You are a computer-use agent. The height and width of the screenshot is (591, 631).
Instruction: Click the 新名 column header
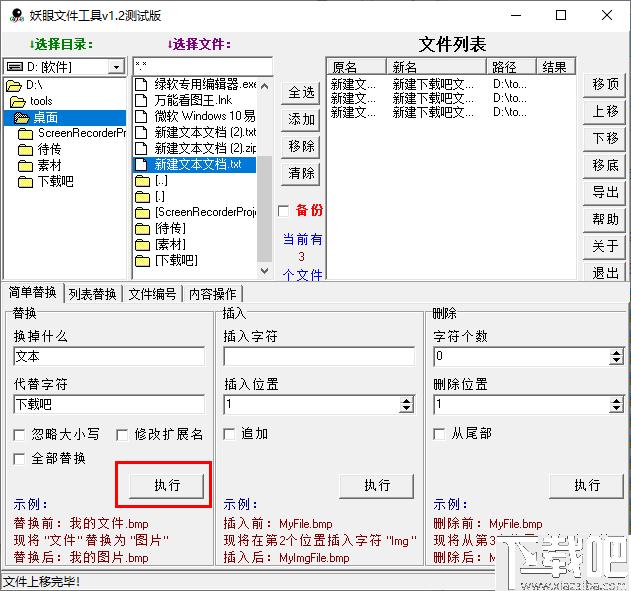click(x=436, y=66)
